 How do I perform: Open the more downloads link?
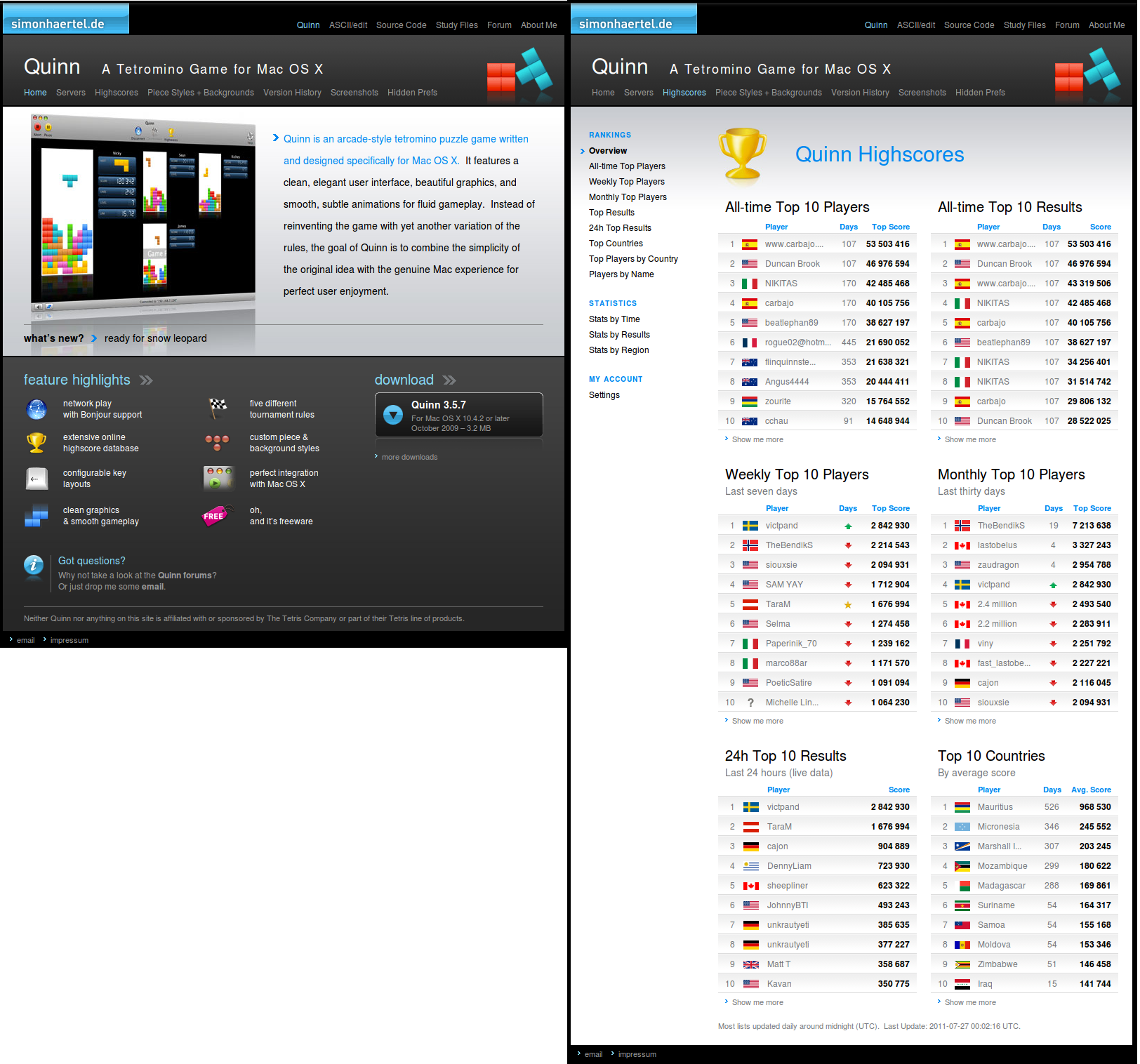click(409, 457)
